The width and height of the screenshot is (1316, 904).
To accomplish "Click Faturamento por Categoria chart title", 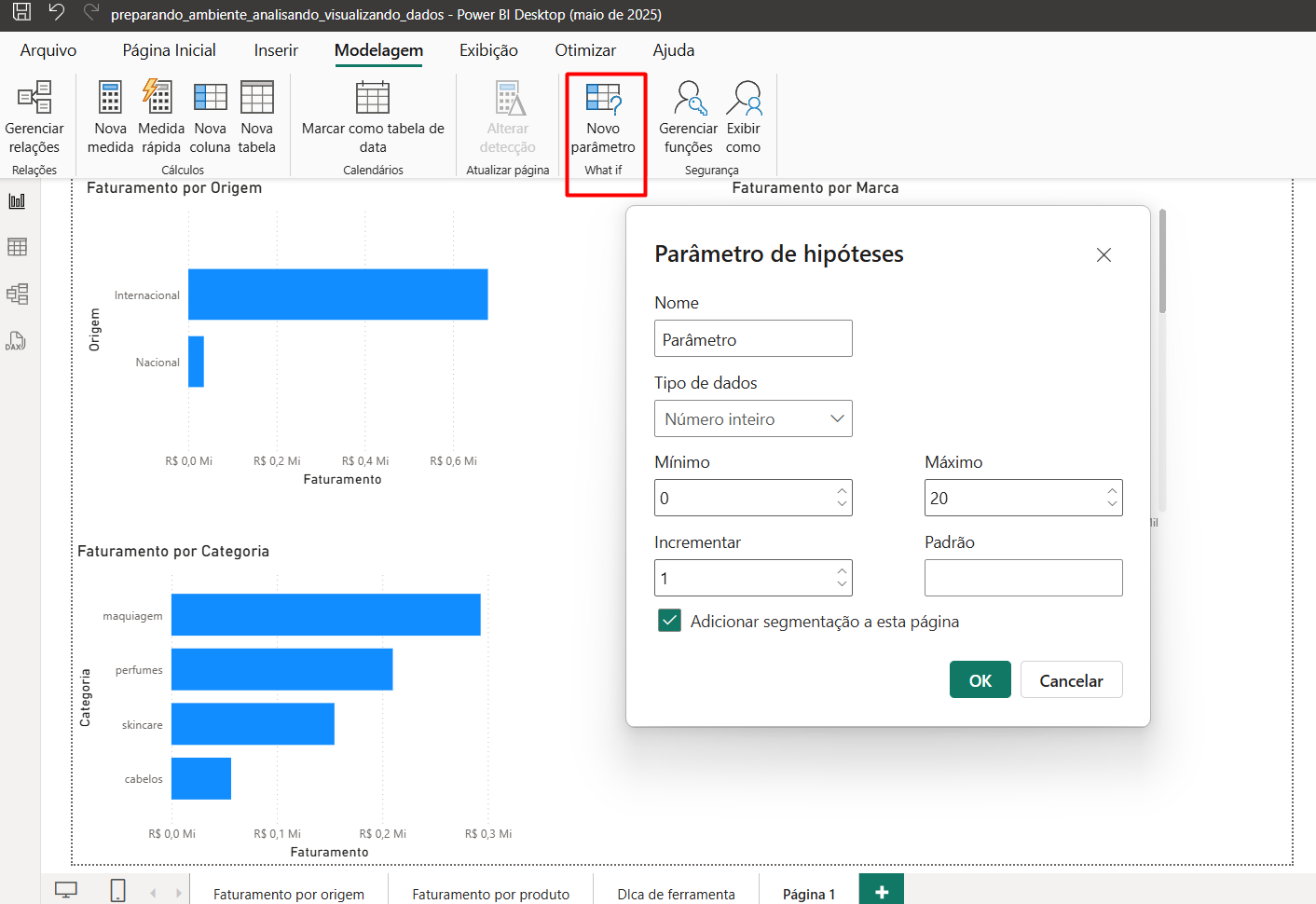I will point(173,552).
